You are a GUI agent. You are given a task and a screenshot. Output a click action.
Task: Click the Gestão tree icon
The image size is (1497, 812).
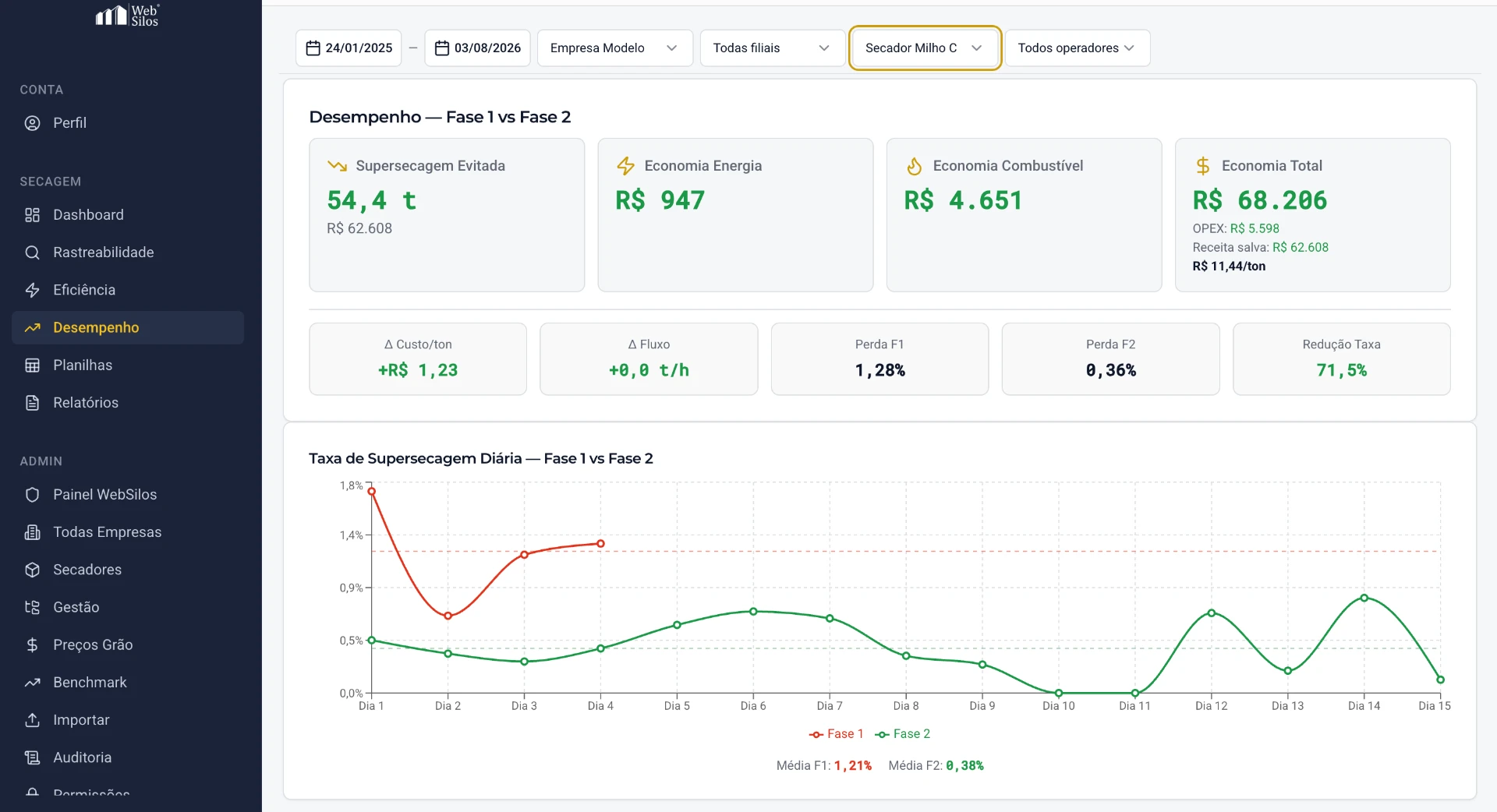(x=32, y=607)
